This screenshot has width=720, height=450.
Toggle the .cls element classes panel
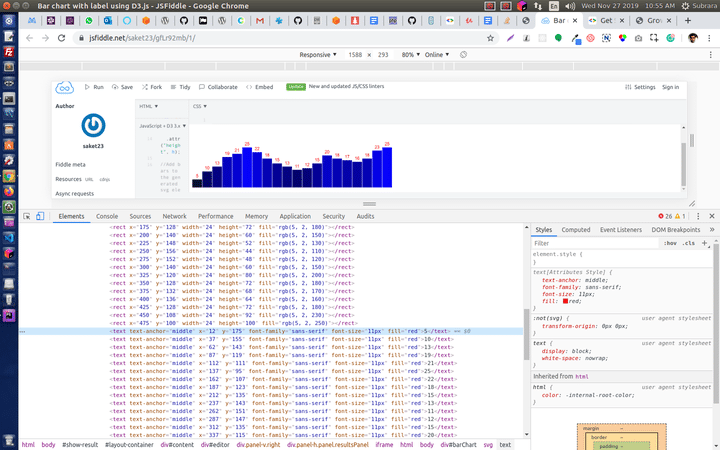(x=689, y=243)
